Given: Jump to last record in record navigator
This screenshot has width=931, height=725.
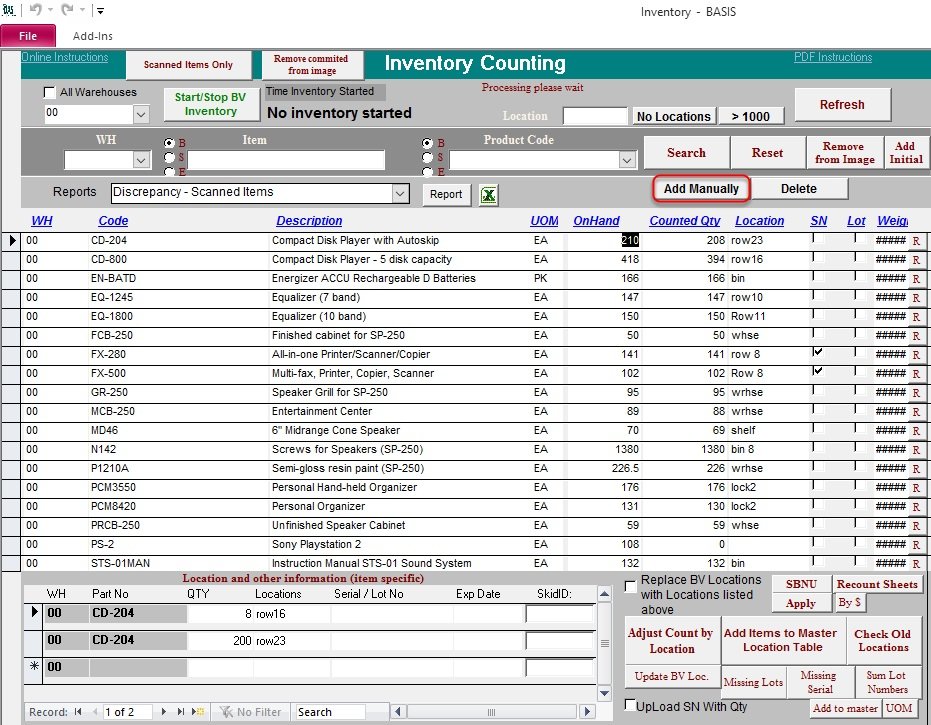Looking at the screenshot, I should (181, 712).
